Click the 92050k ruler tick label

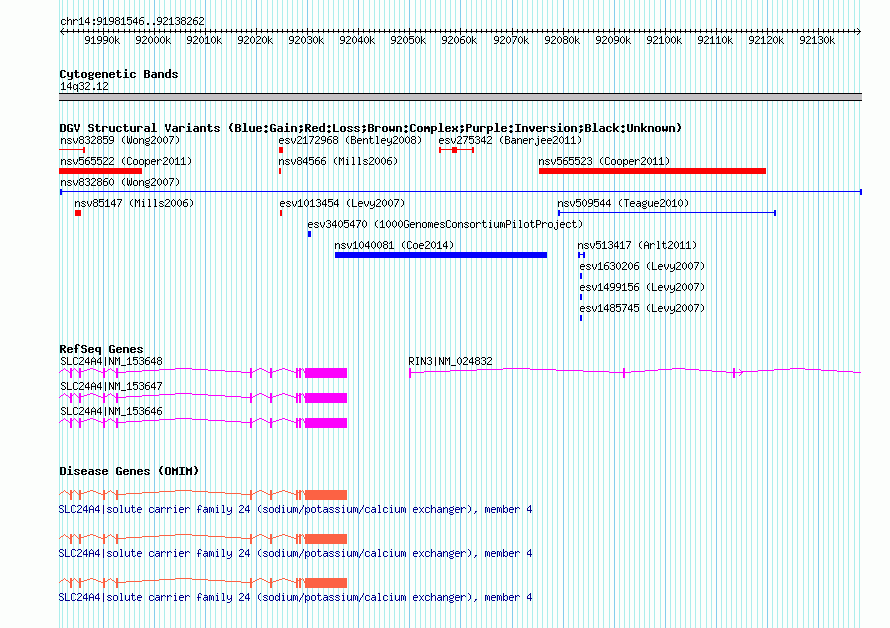(x=408, y=40)
